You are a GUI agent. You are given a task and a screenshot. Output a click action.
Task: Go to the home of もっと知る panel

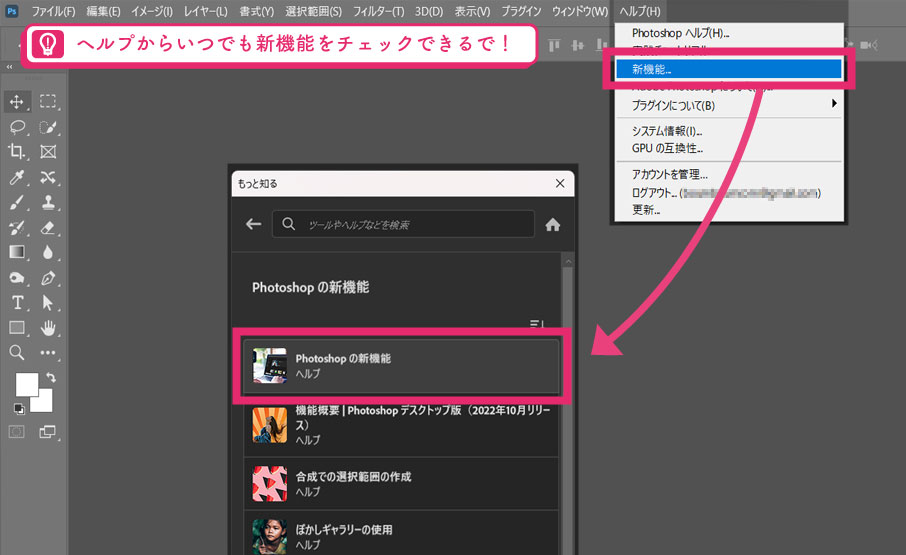pyautogui.click(x=553, y=225)
